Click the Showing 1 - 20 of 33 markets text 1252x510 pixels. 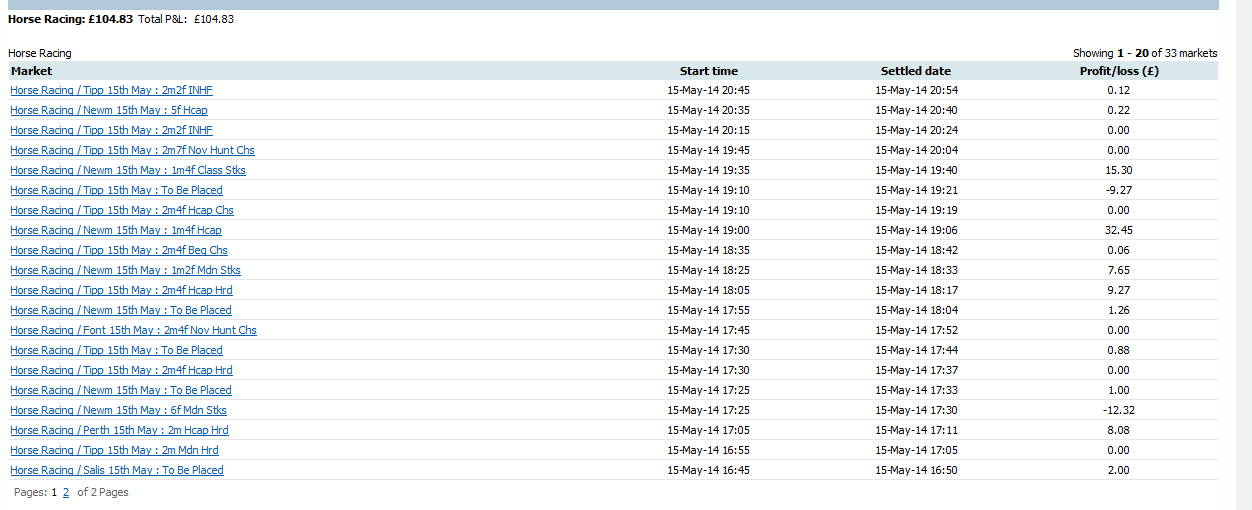pos(1145,53)
